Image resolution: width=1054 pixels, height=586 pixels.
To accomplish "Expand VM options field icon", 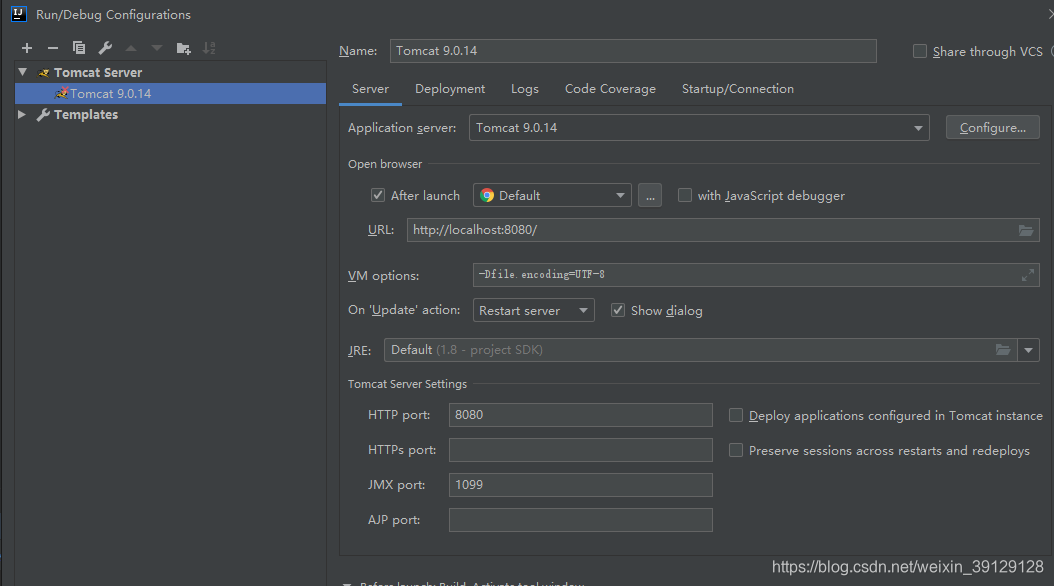I will click(1028, 275).
